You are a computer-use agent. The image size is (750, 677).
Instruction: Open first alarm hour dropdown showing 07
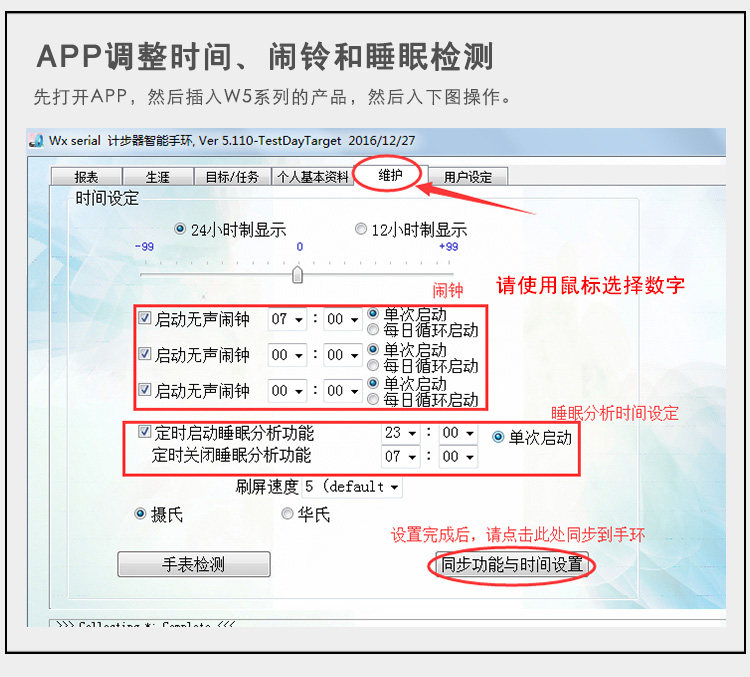coord(287,320)
